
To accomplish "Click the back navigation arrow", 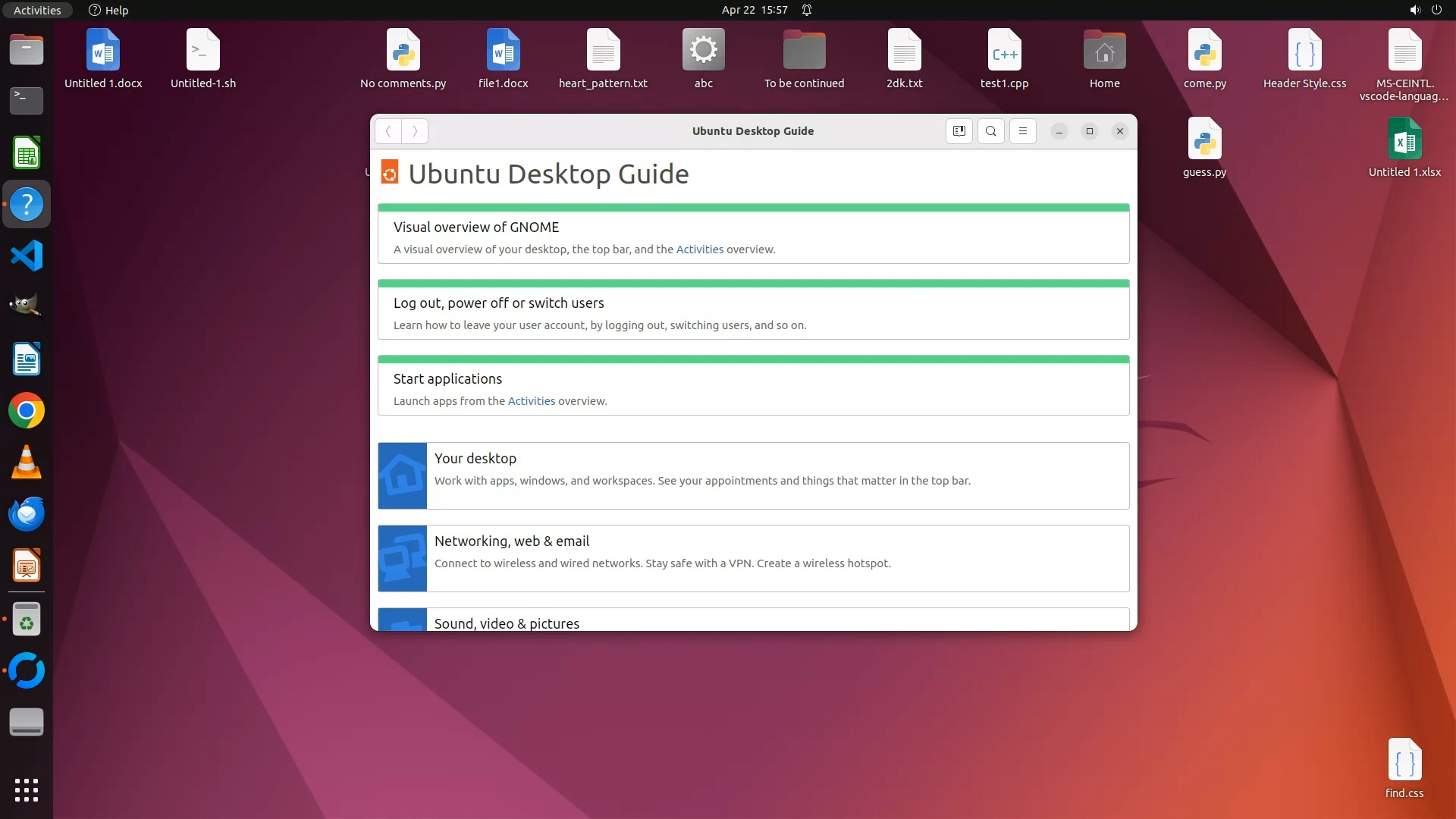I will 388,131.
